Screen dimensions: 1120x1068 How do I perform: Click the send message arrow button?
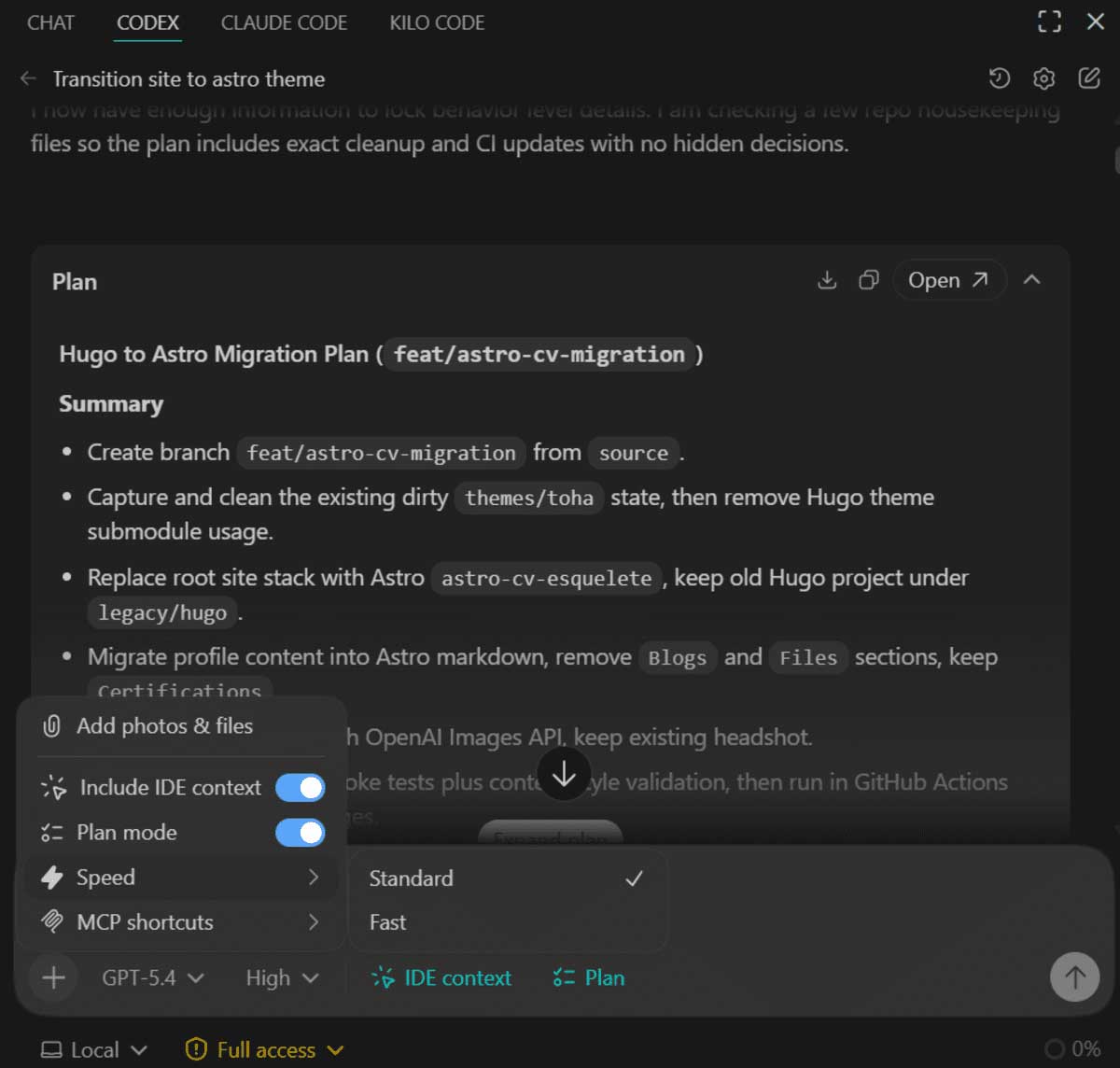(1074, 977)
